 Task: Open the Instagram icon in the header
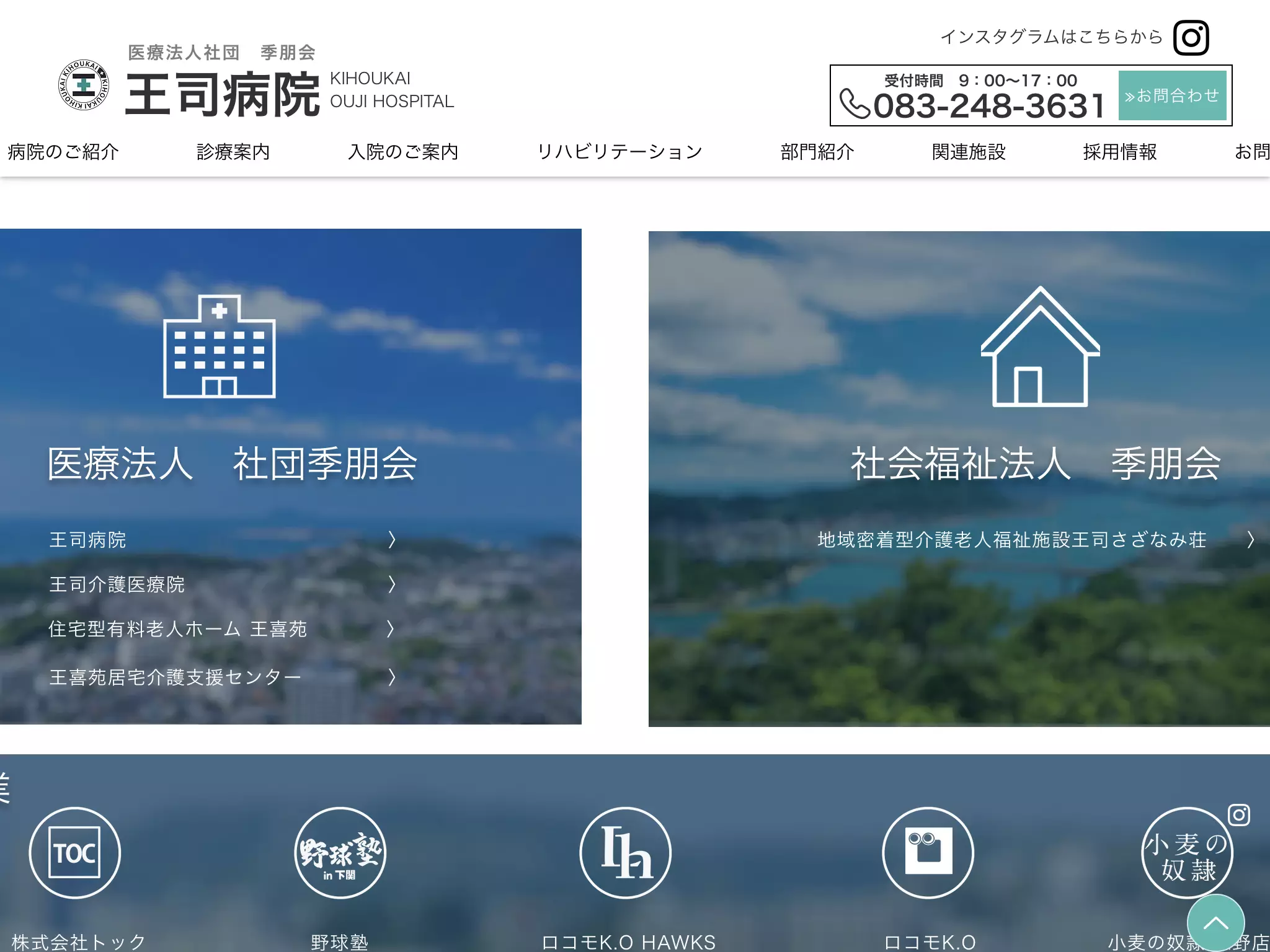[x=1191, y=38]
